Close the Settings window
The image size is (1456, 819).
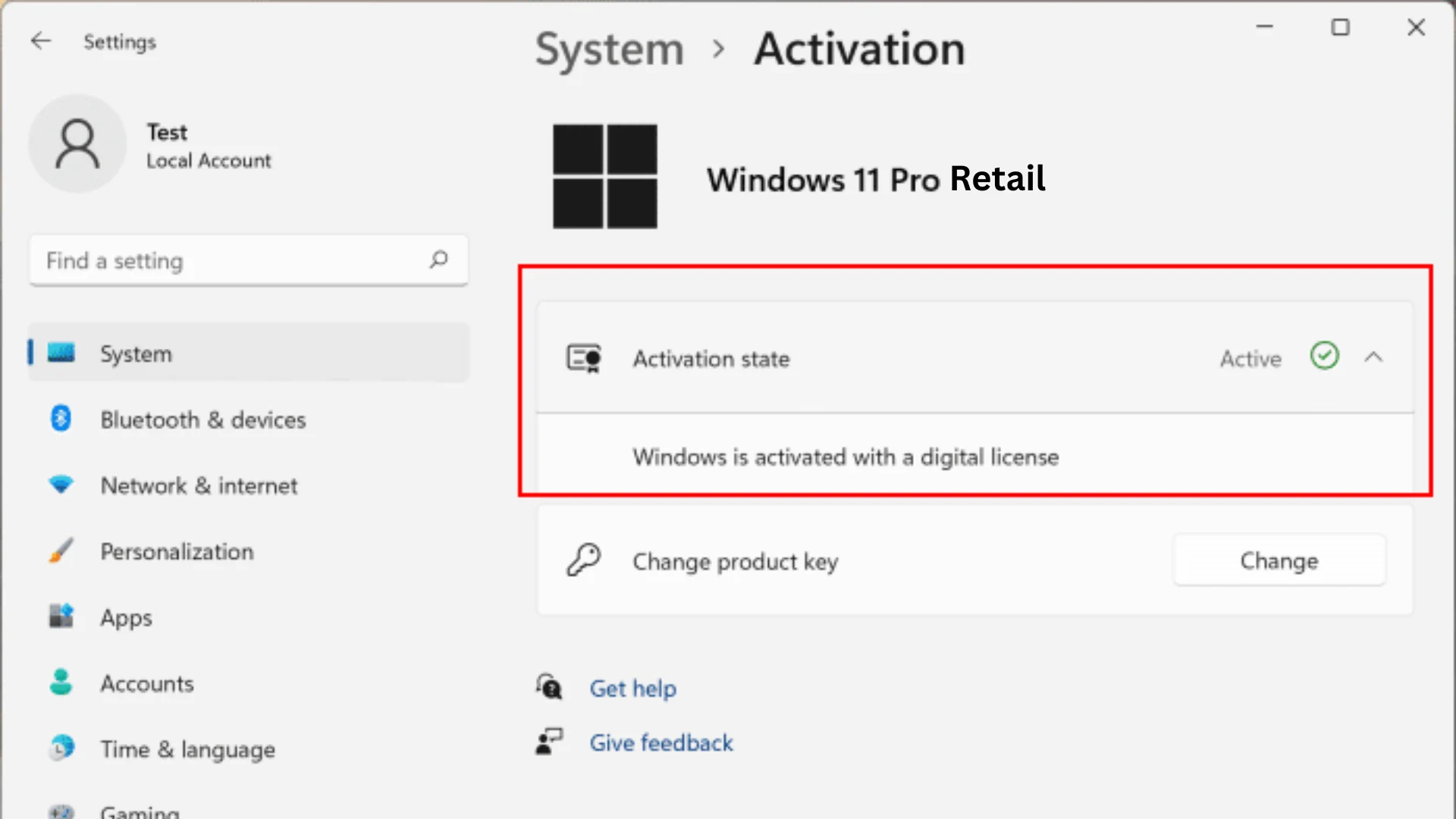click(x=1416, y=27)
